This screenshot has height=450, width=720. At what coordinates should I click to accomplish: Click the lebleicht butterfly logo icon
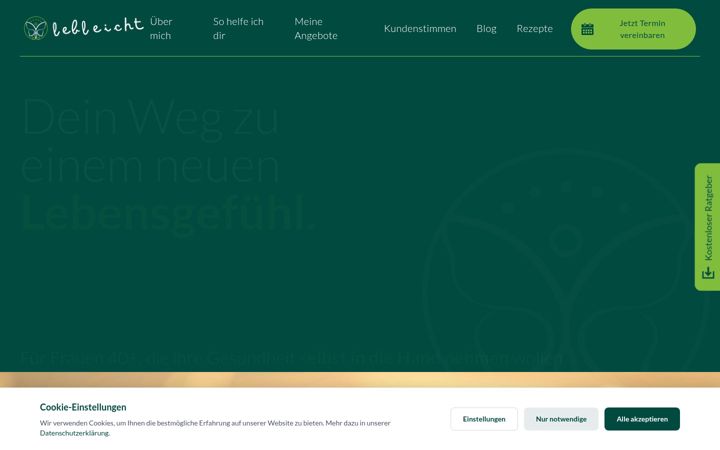[x=35, y=28]
